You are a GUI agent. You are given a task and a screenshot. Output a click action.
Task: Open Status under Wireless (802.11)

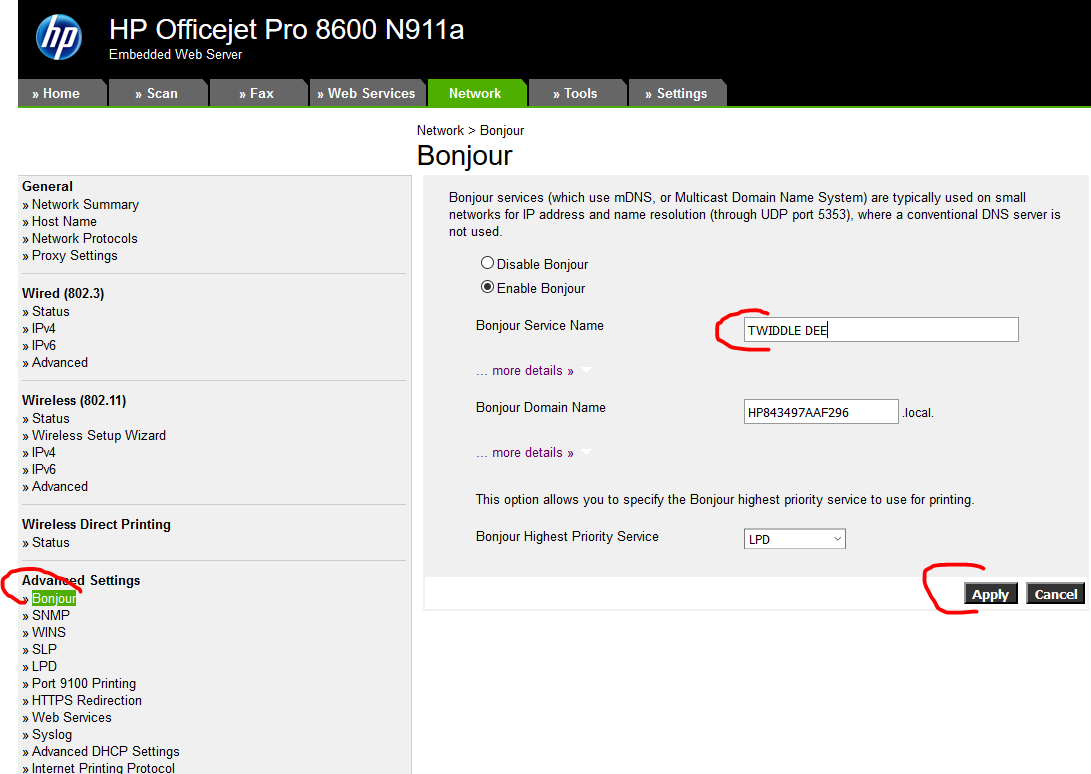tap(51, 418)
